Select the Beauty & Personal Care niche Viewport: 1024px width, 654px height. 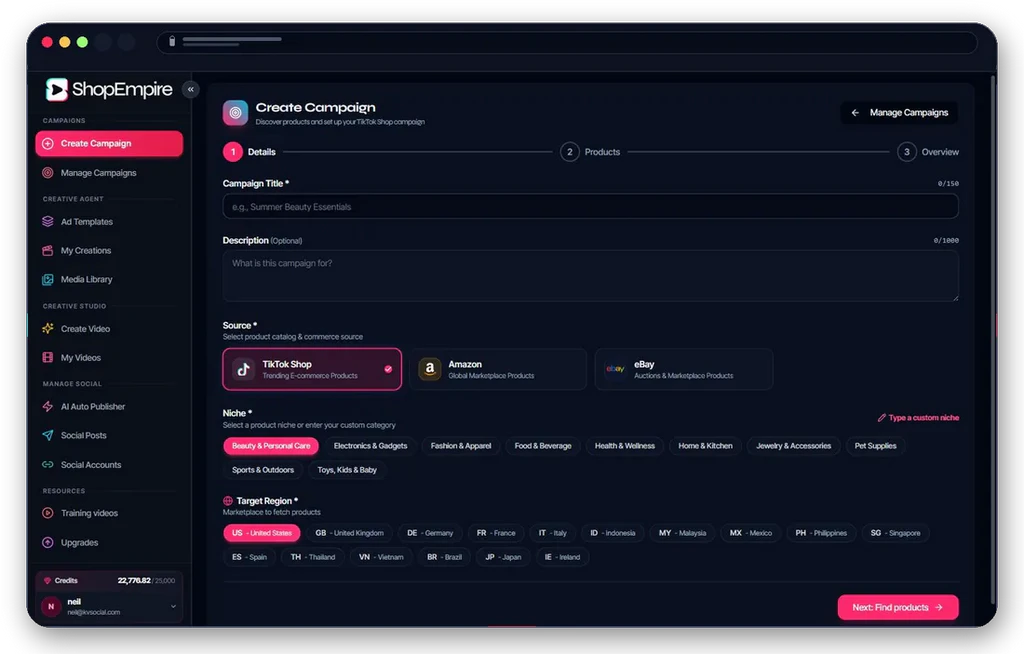(x=271, y=446)
